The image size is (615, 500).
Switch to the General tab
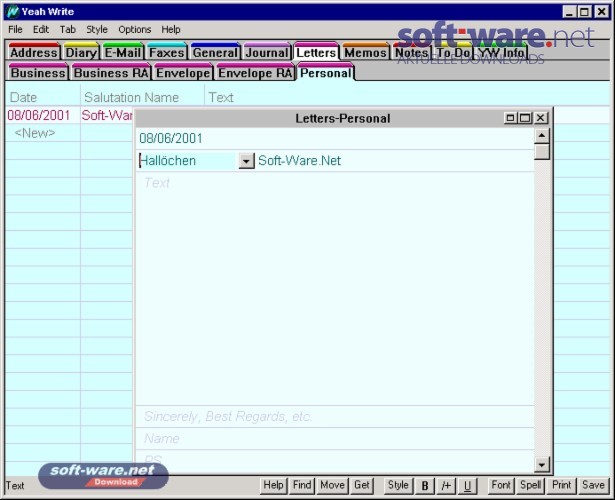pos(215,52)
